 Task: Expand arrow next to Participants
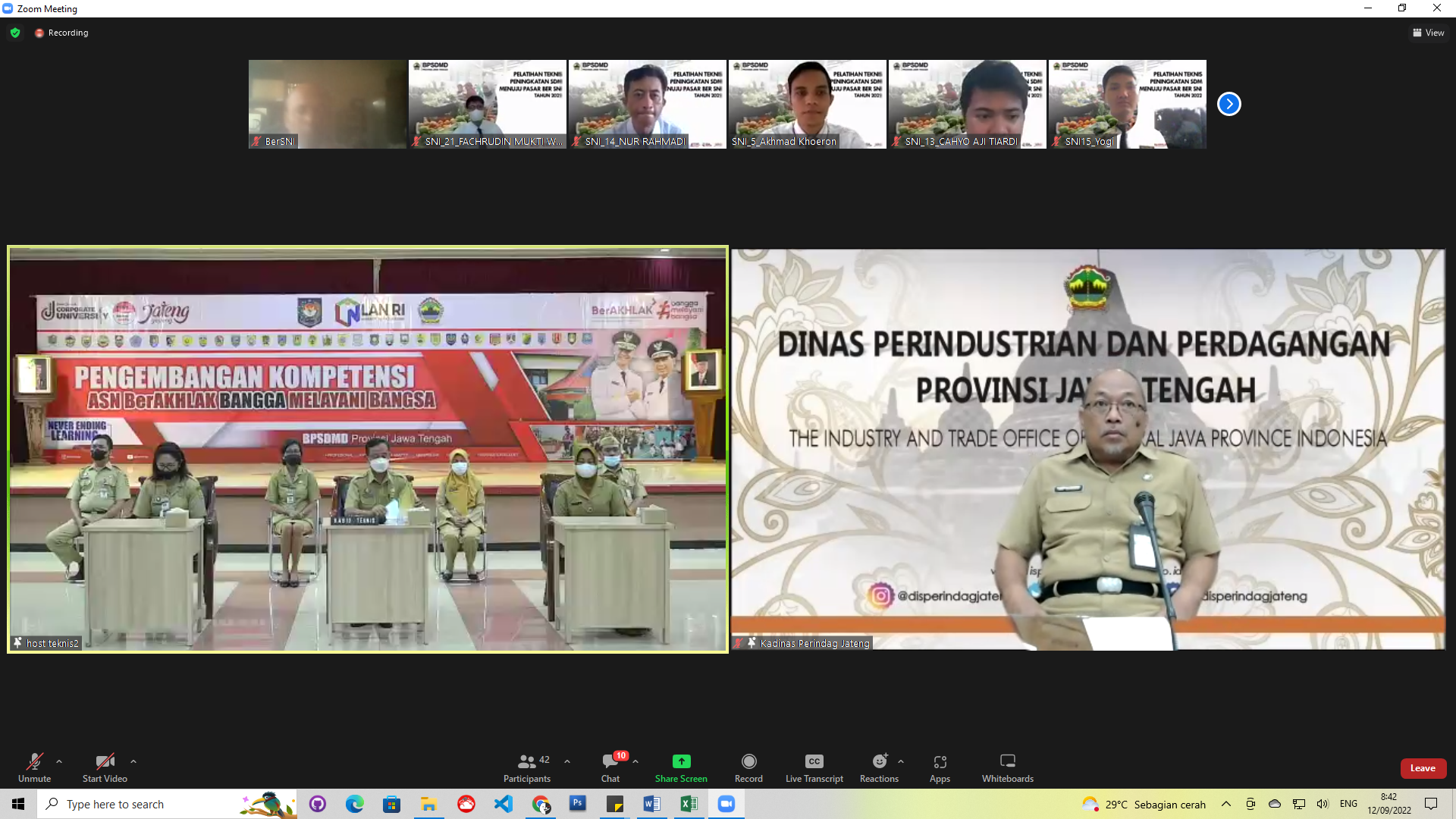click(x=567, y=761)
